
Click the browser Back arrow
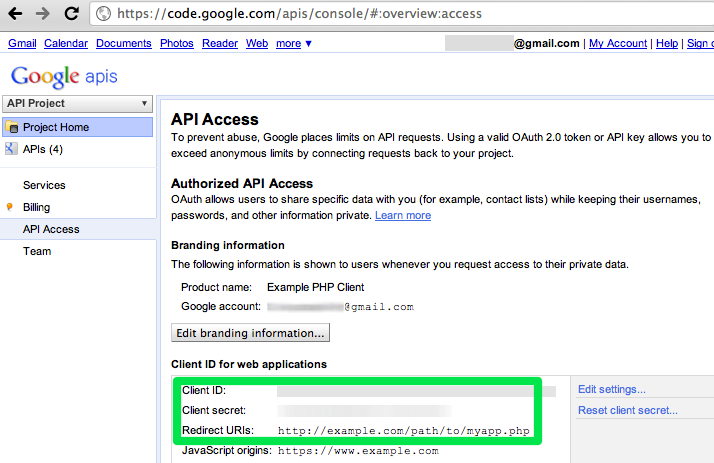[x=16, y=14]
